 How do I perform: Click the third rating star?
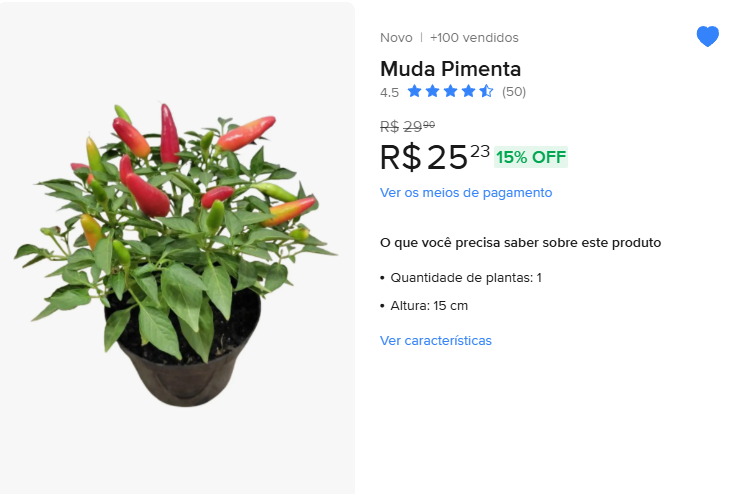coord(450,91)
